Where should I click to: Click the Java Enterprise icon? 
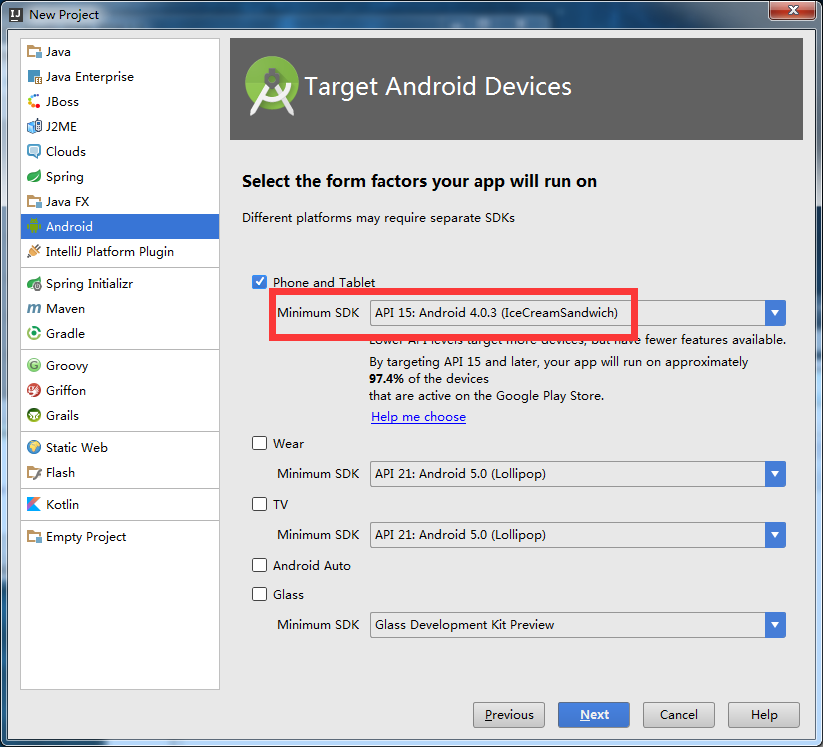(x=34, y=77)
